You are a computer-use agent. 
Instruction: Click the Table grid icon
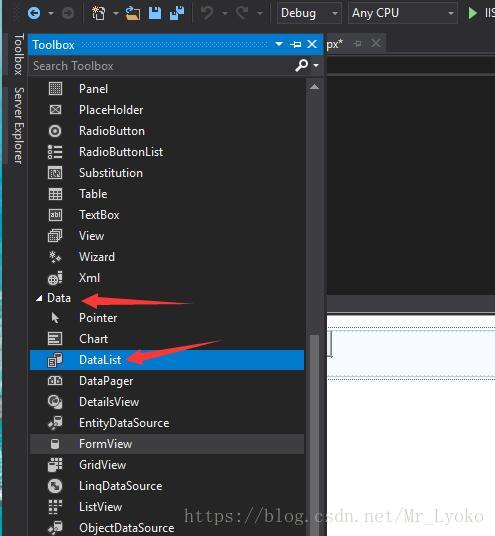click(x=55, y=194)
